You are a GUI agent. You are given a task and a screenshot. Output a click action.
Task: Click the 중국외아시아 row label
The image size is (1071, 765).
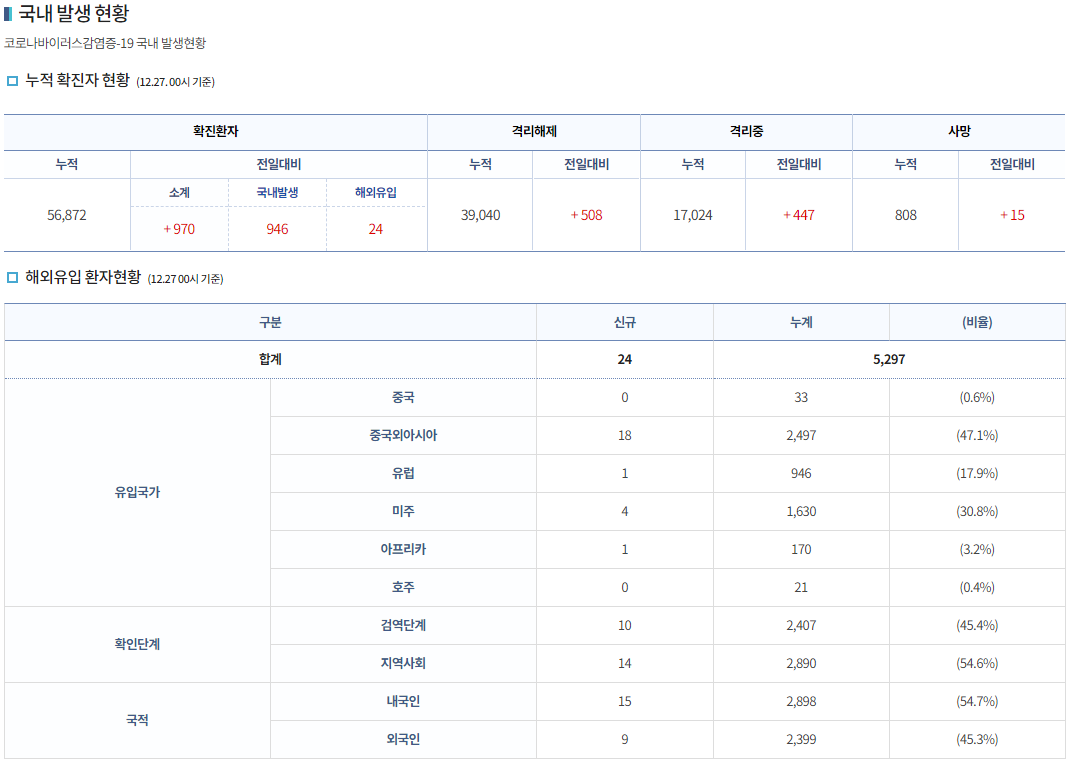(403, 435)
